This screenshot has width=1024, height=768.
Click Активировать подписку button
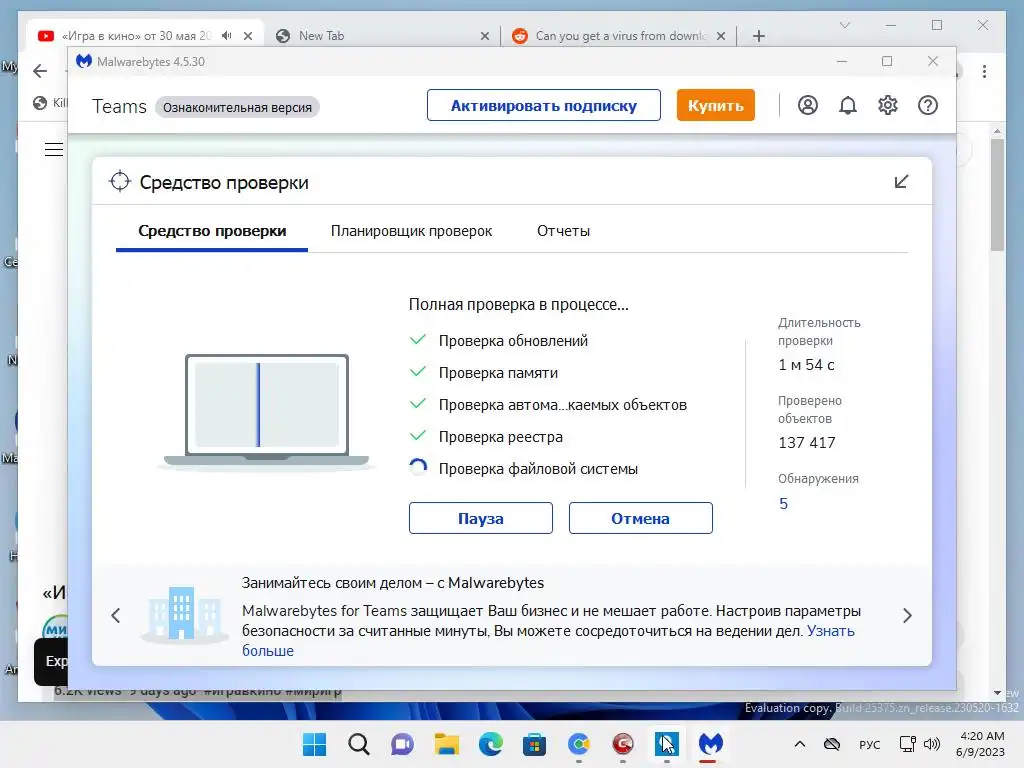[543, 105]
